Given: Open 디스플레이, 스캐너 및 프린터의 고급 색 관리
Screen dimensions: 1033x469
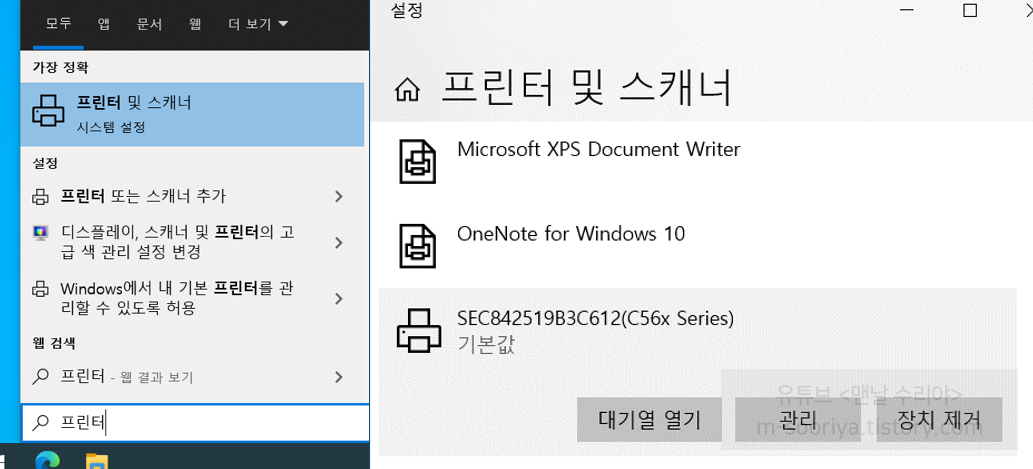Looking at the screenshot, I should [x=192, y=242].
